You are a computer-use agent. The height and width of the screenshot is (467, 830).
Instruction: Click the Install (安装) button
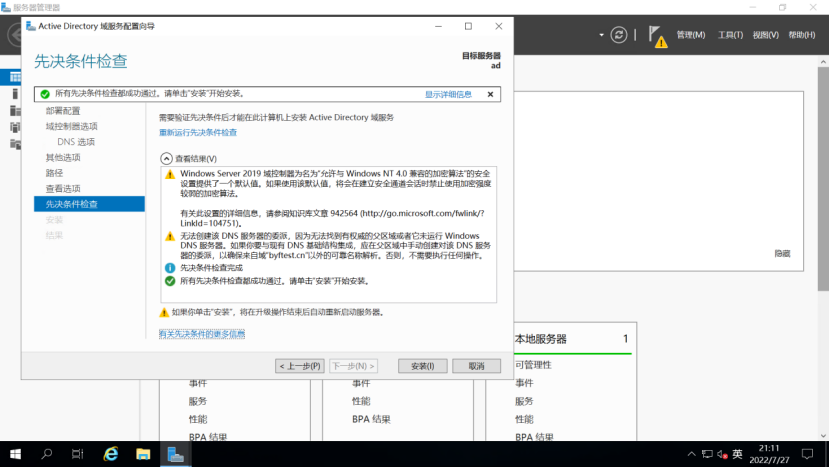[422, 366]
